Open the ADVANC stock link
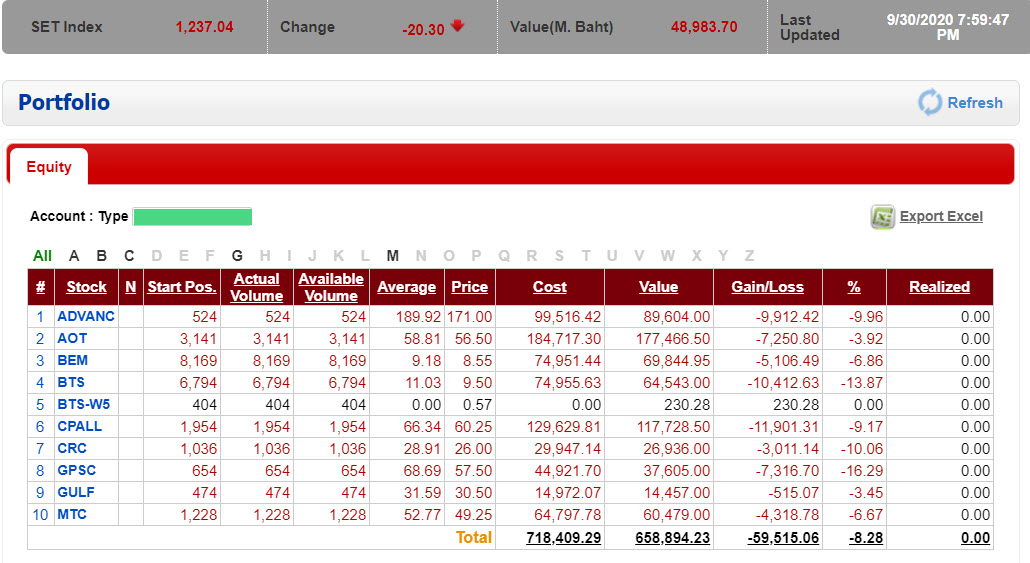Viewport: 1030px width, 563px height. coord(86,316)
